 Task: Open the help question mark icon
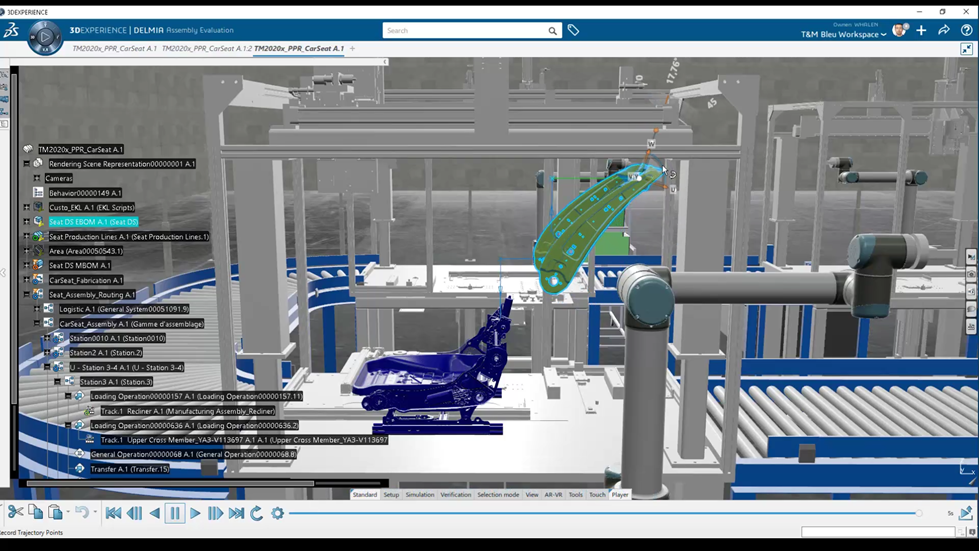coord(967,30)
